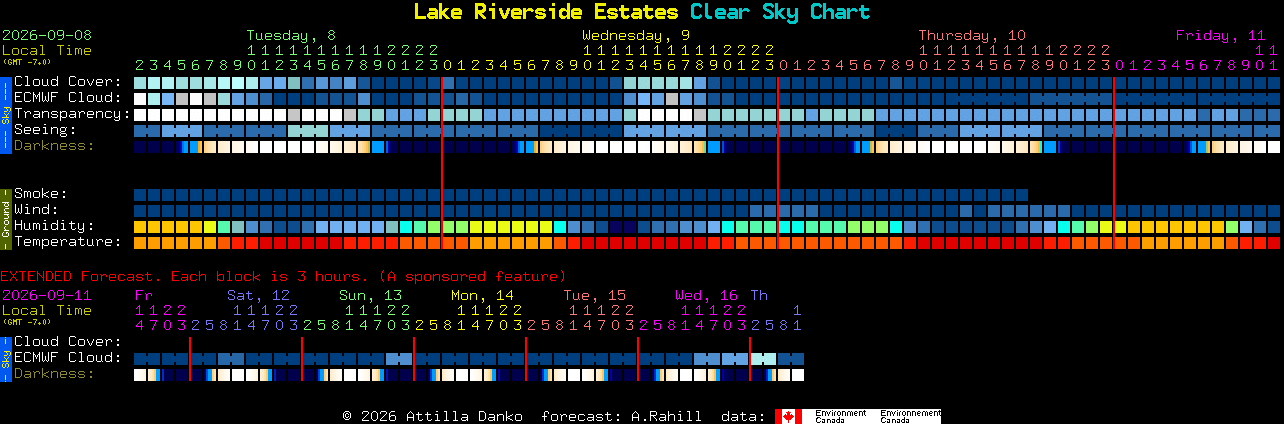Click the Darkness row label
This screenshot has width=1284, height=424.
(54, 146)
